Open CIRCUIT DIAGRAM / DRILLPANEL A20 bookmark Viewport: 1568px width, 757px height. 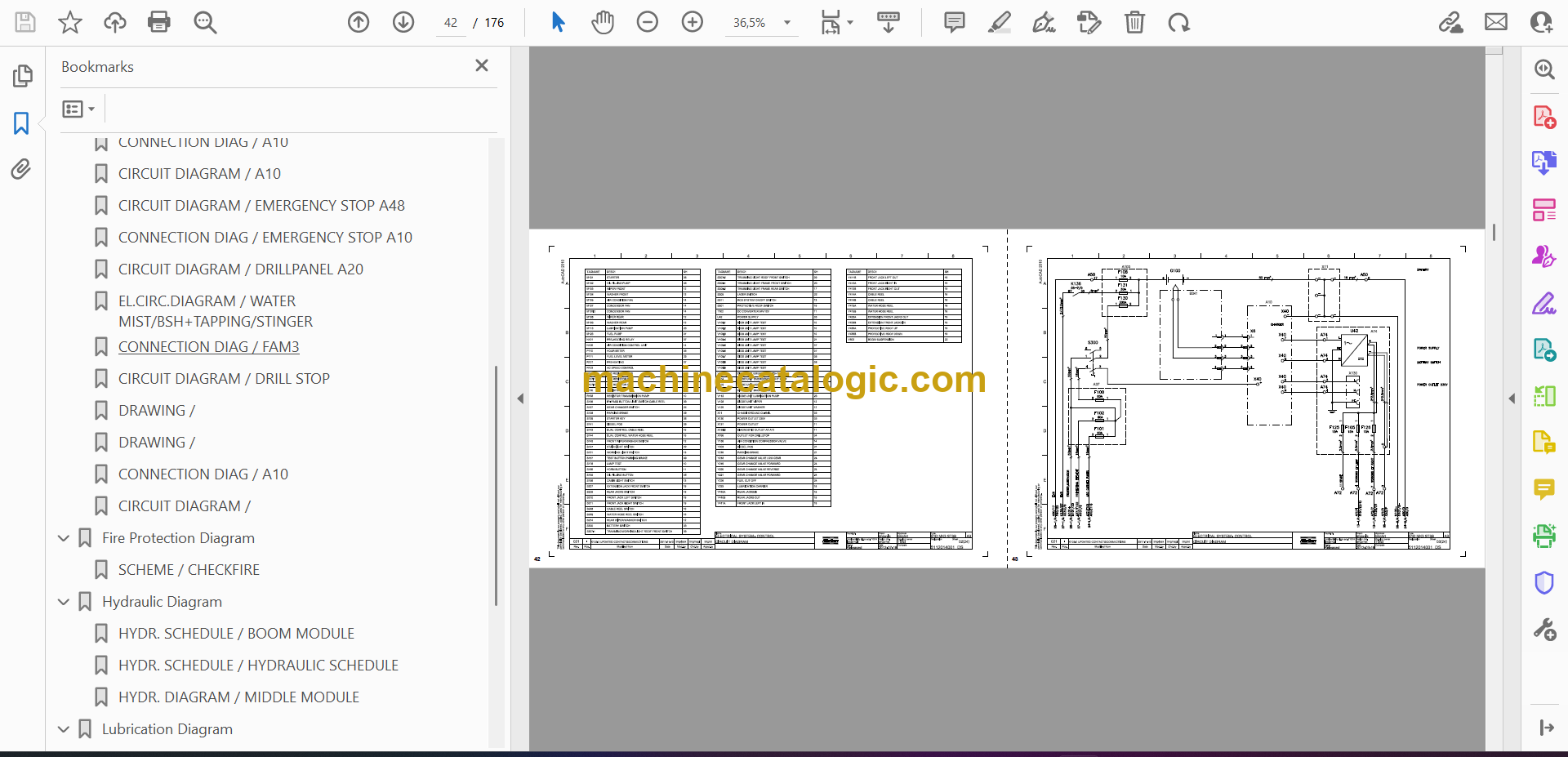(x=241, y=269)
